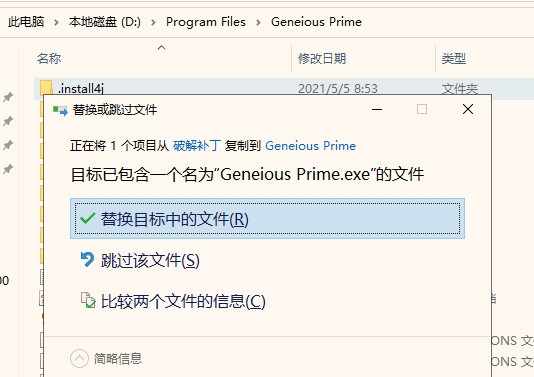Expand breadcrumb arrow after 本地磁盘 (D:)

(153, 22)
